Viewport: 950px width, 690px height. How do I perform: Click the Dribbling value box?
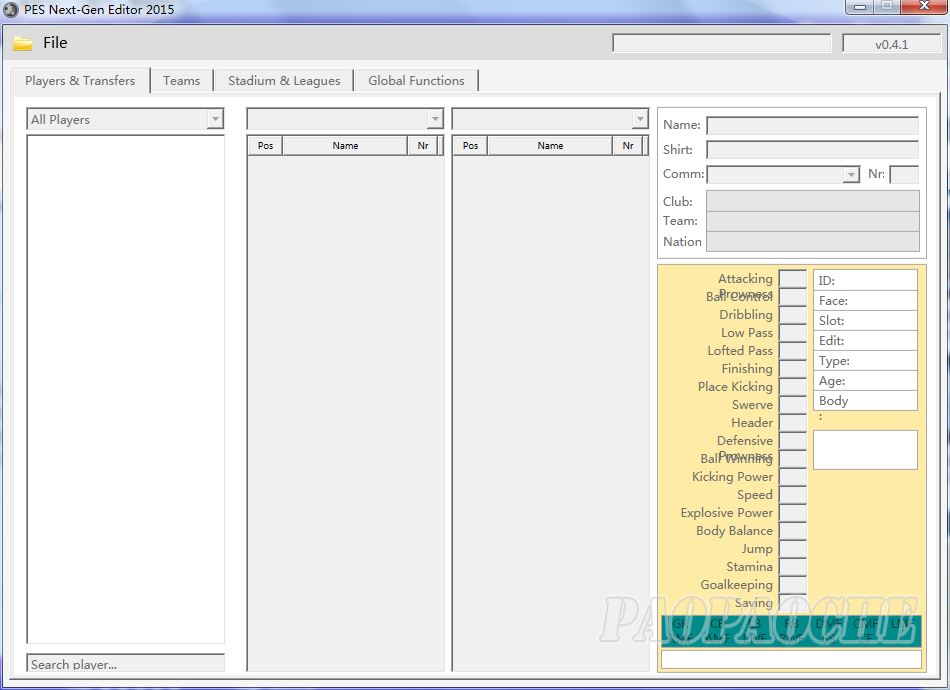[792, 315]
